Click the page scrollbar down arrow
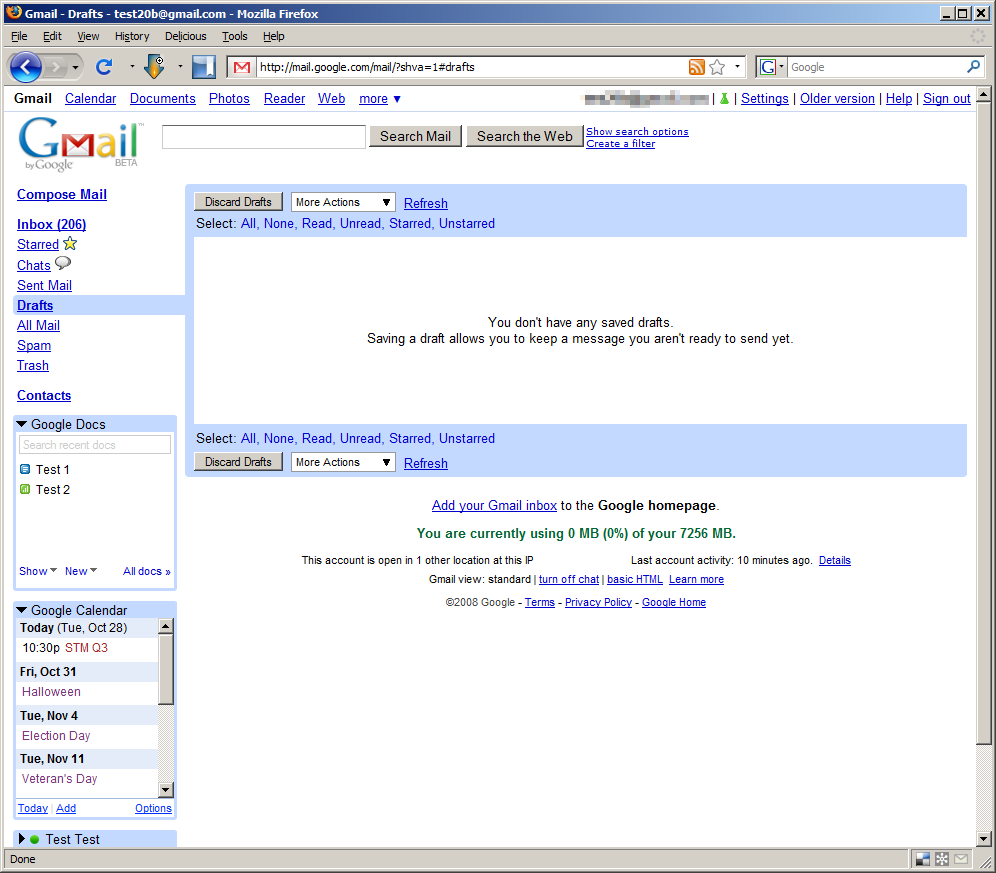Screen dimensions: 996x873 (983, 839)
